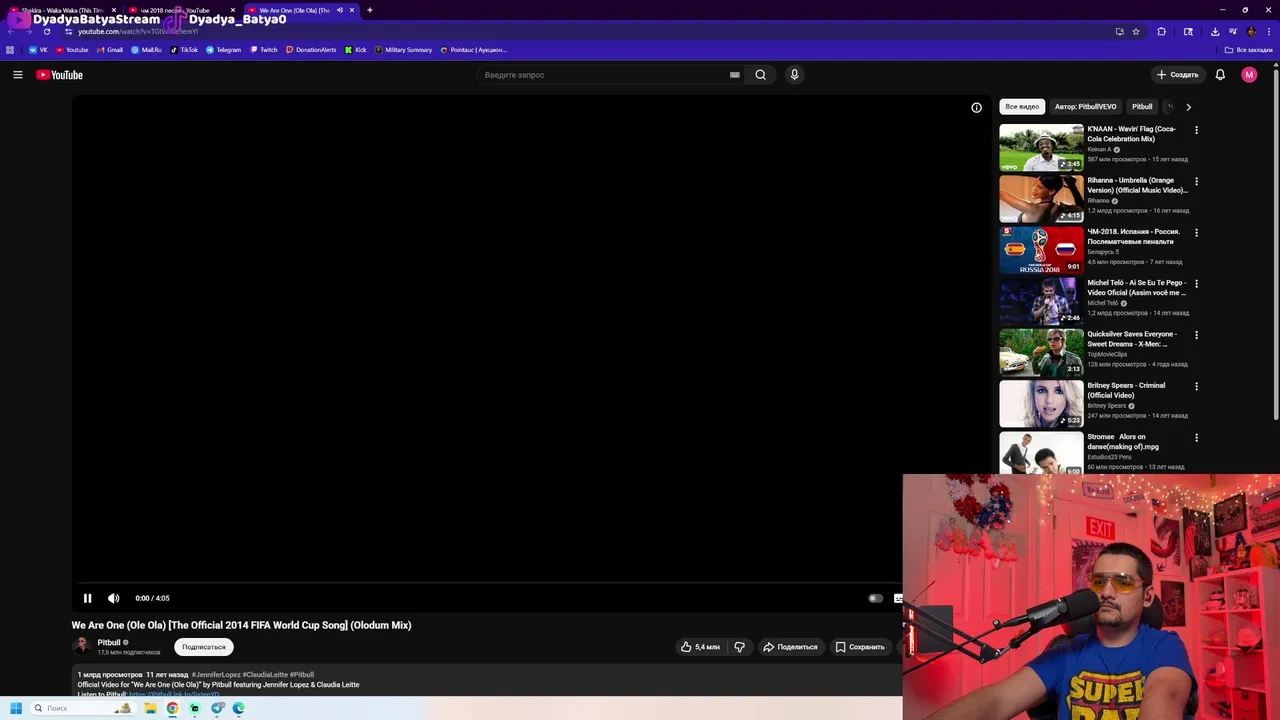Select the Автор: PitbullVEVO filter chip
The image size is (1280, 720).
pos(1085,107)
